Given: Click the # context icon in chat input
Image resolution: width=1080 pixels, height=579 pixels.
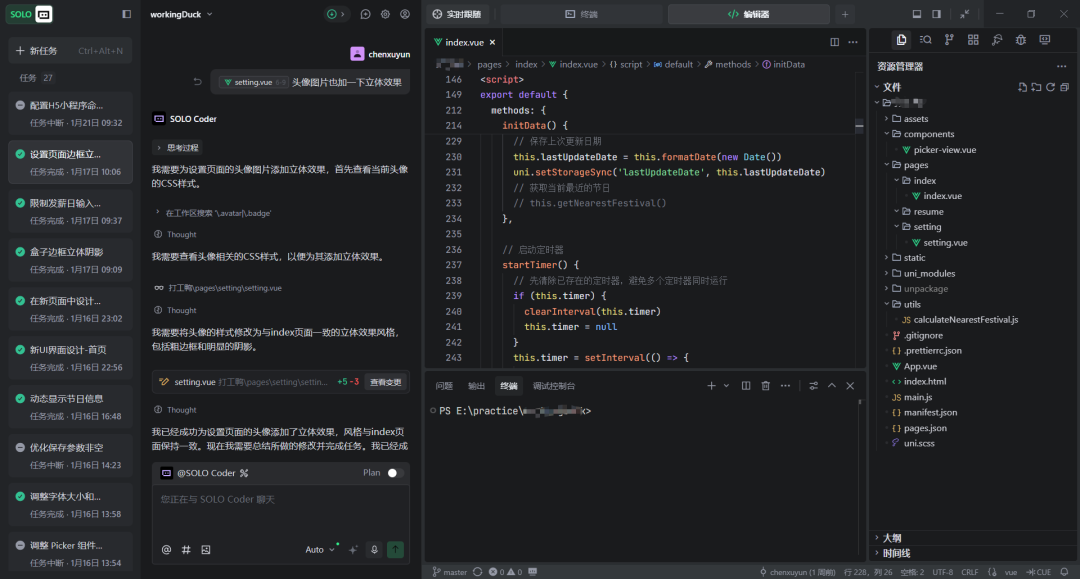Looking at the screenshot, I should pos(186,549).
